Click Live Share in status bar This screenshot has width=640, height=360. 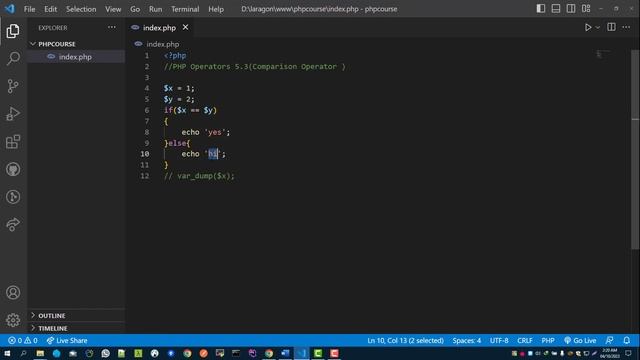(x=67, y=340)
